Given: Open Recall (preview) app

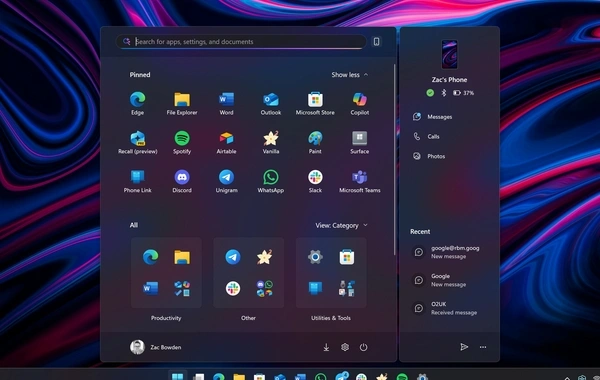Looking at the screenshot, I should tap(137, 142).
